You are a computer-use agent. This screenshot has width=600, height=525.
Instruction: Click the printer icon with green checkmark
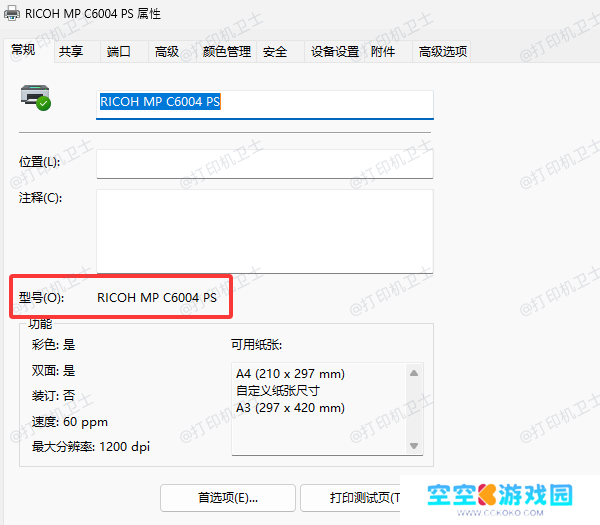click(35, 97)
